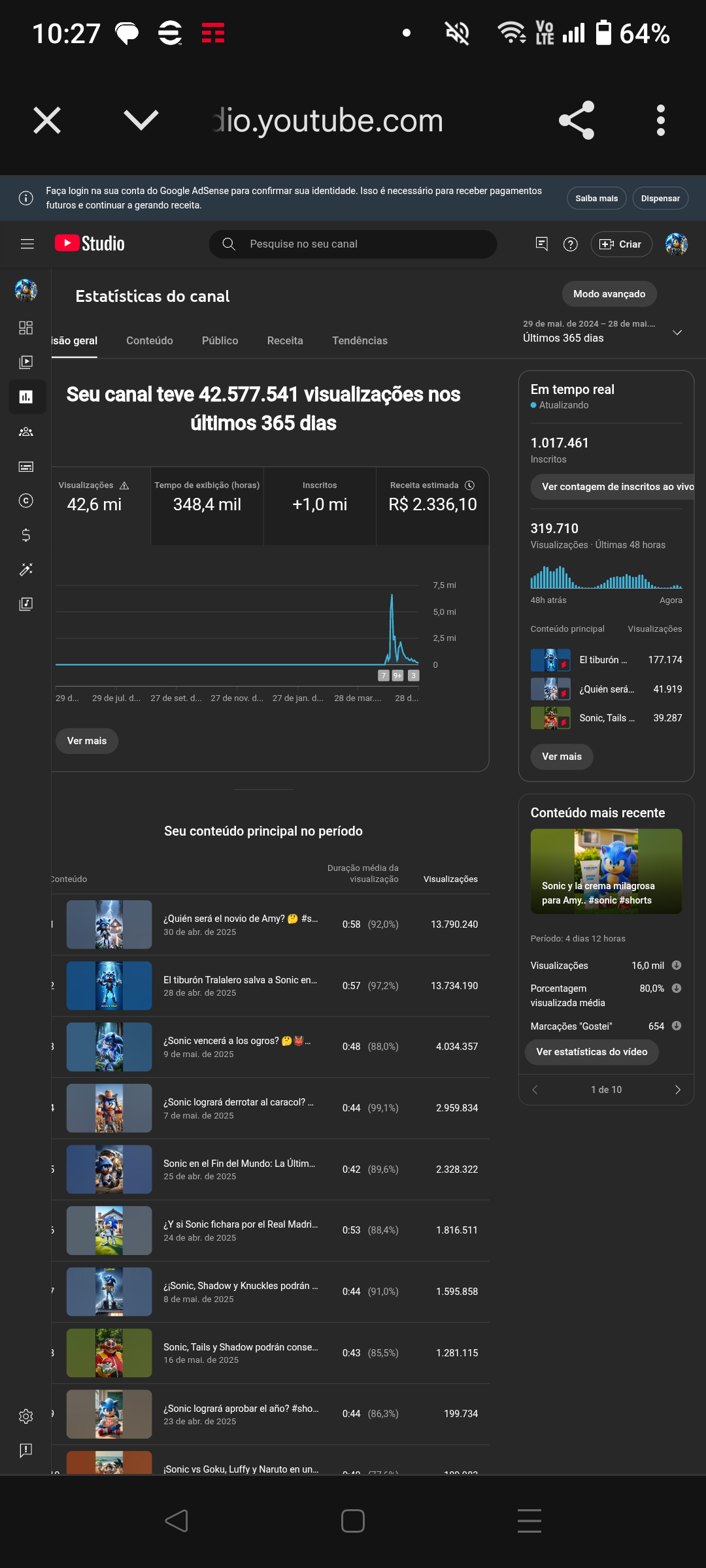Tap the browser share icon
This screenshot has width=706, height=1568.
(577, 120)
